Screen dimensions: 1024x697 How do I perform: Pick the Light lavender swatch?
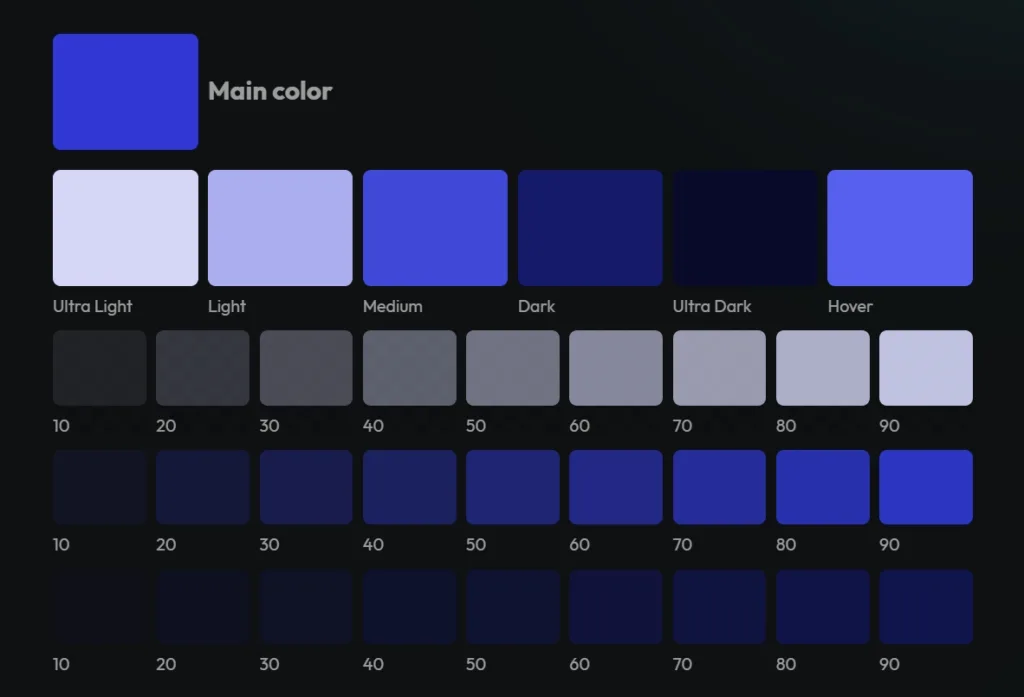[x=280, y=228]
